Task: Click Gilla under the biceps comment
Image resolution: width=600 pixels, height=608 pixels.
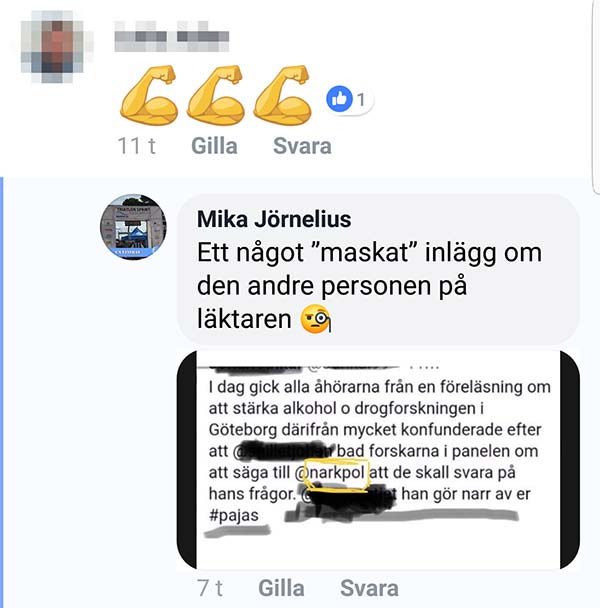Action: [214, 146]
